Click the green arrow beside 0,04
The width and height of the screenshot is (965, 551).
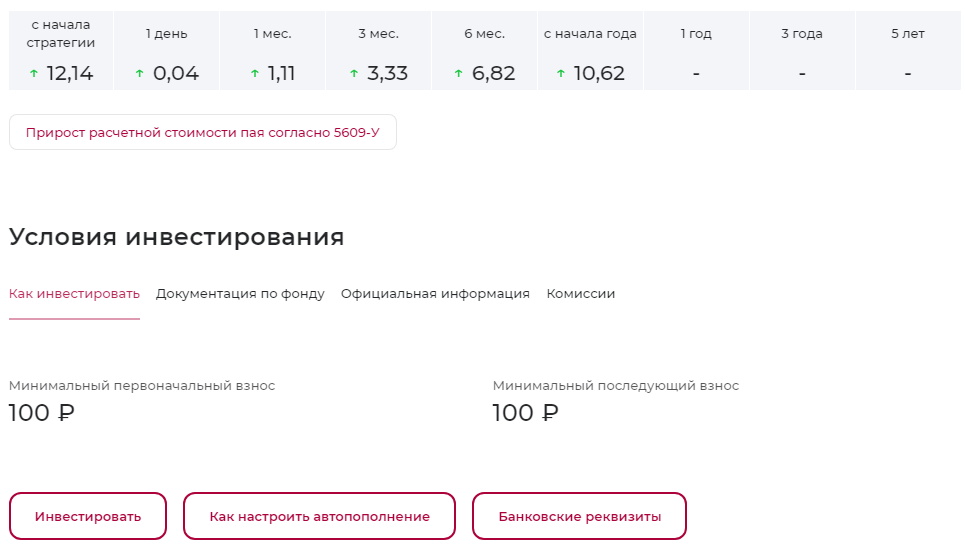(140, 73)
